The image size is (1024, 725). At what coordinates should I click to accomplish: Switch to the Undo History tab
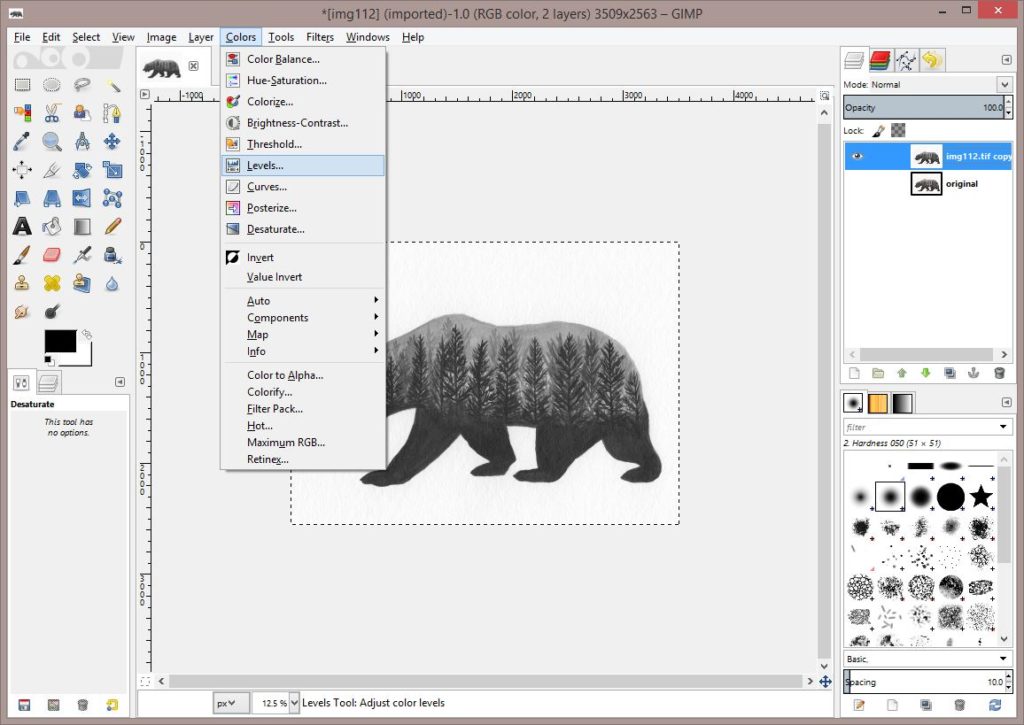[932, 61]
